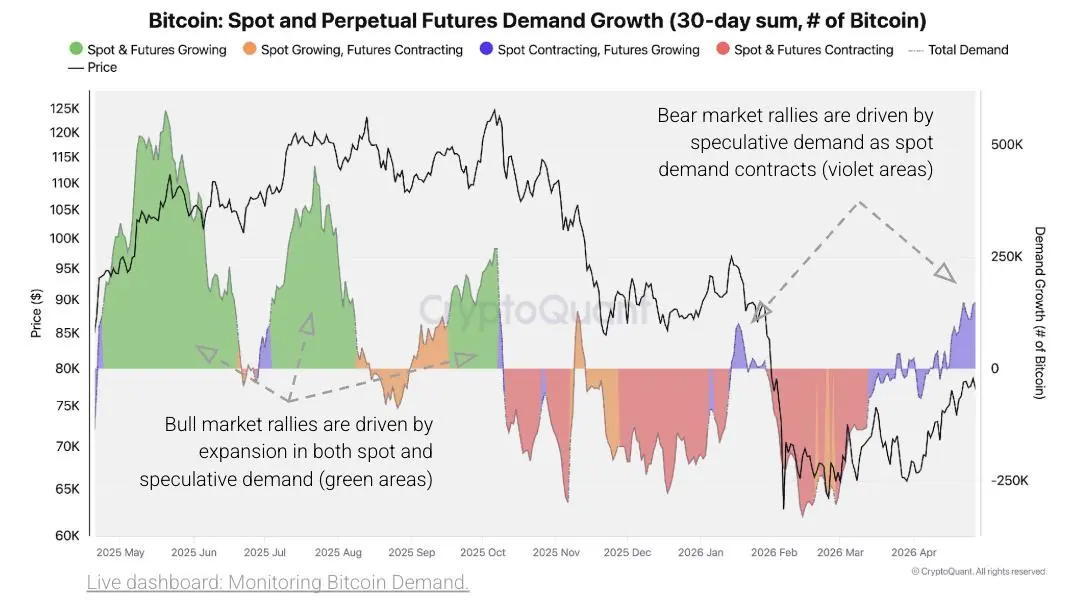Click the 2025 Oct x-axis label
This screenshot has width=1078, height=614.
pos(483,552)
